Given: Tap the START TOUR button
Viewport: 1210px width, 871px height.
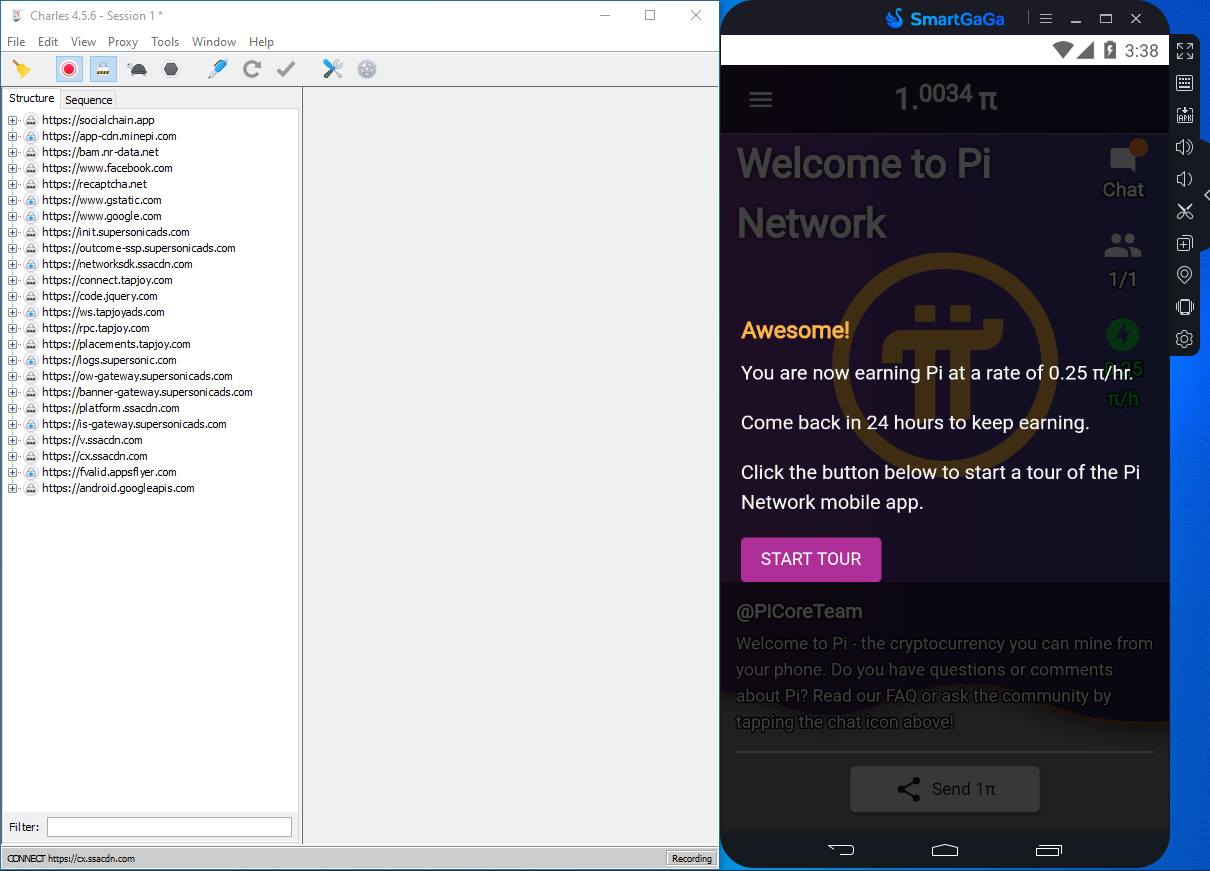Looking at the screenshot, I should point(811,559).
